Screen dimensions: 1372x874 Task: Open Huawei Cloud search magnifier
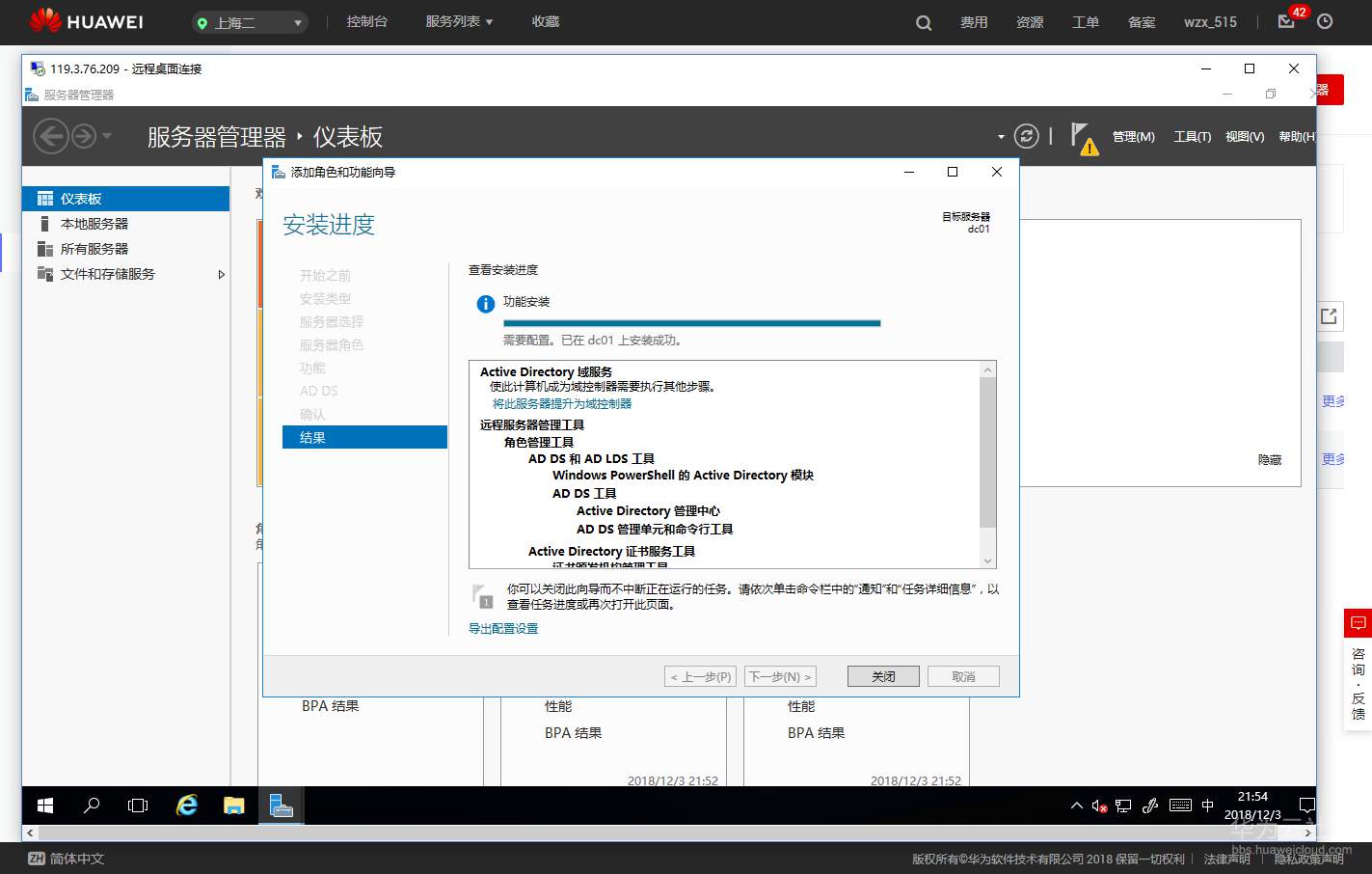(922, 21)
